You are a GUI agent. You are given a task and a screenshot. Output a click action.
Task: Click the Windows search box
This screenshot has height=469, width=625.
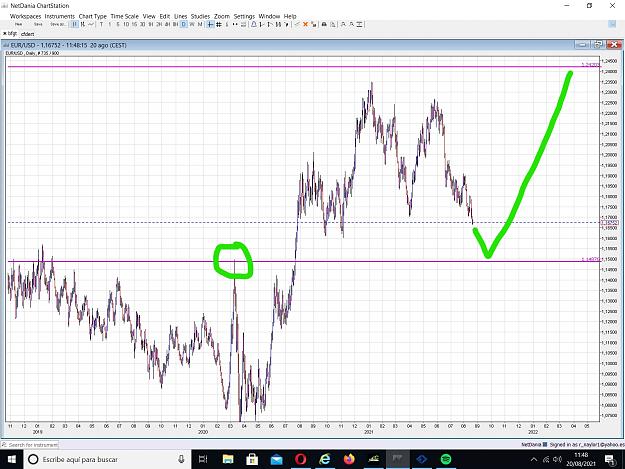(107, 459)
